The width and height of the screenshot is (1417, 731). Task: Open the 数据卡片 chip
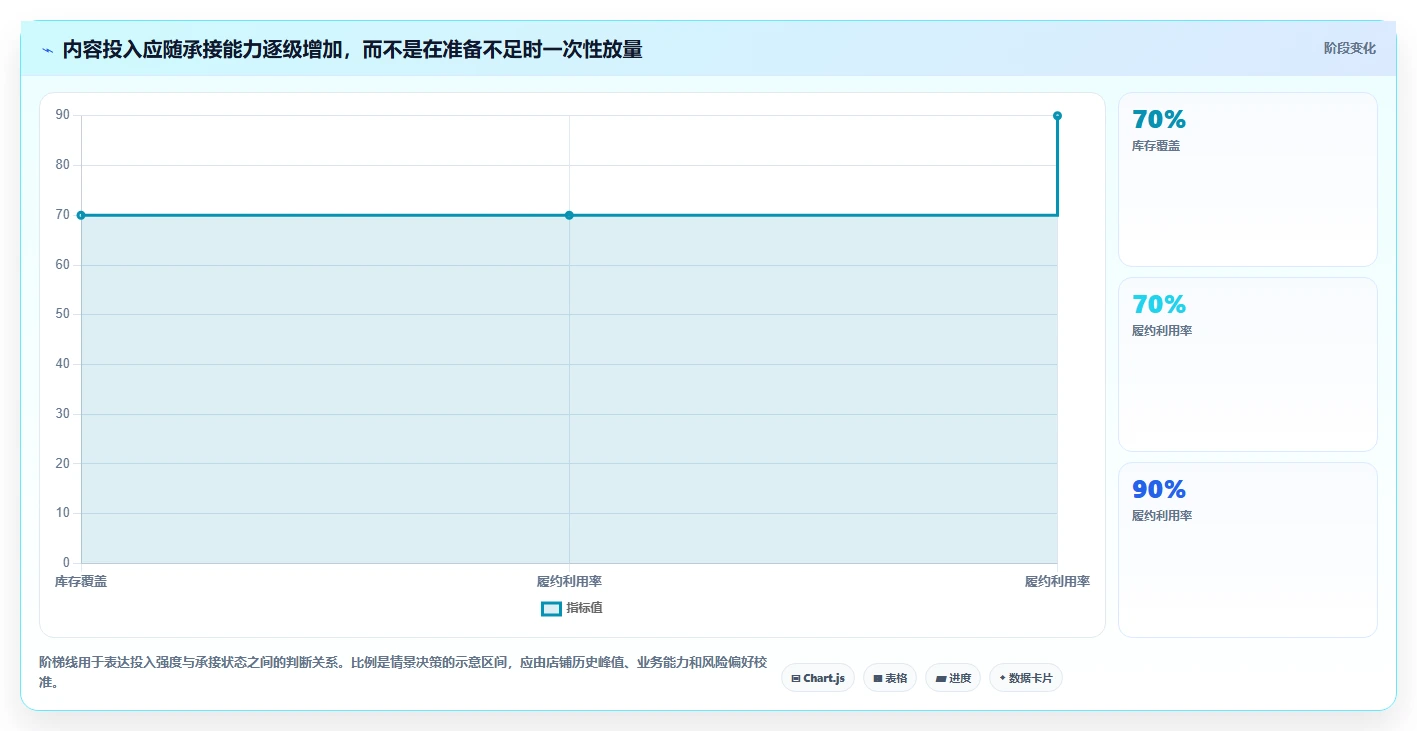point(1026,678)
